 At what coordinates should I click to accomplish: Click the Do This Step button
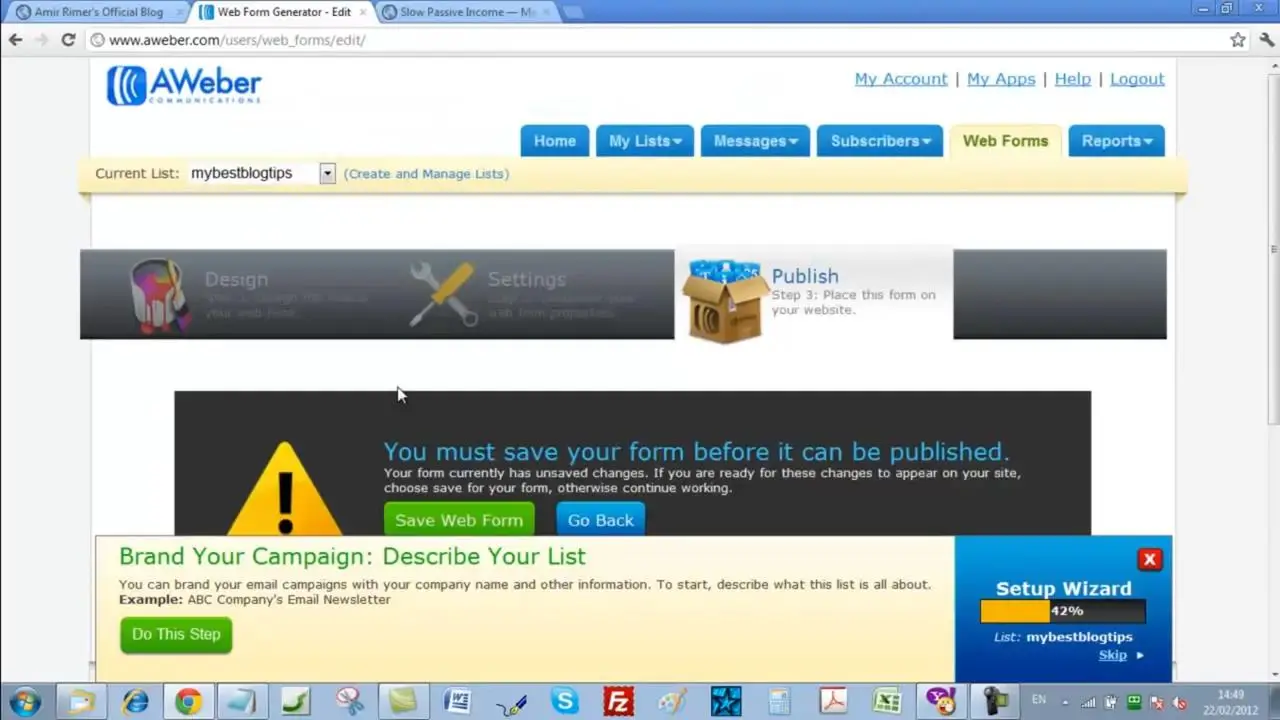(x=176, y=634)
